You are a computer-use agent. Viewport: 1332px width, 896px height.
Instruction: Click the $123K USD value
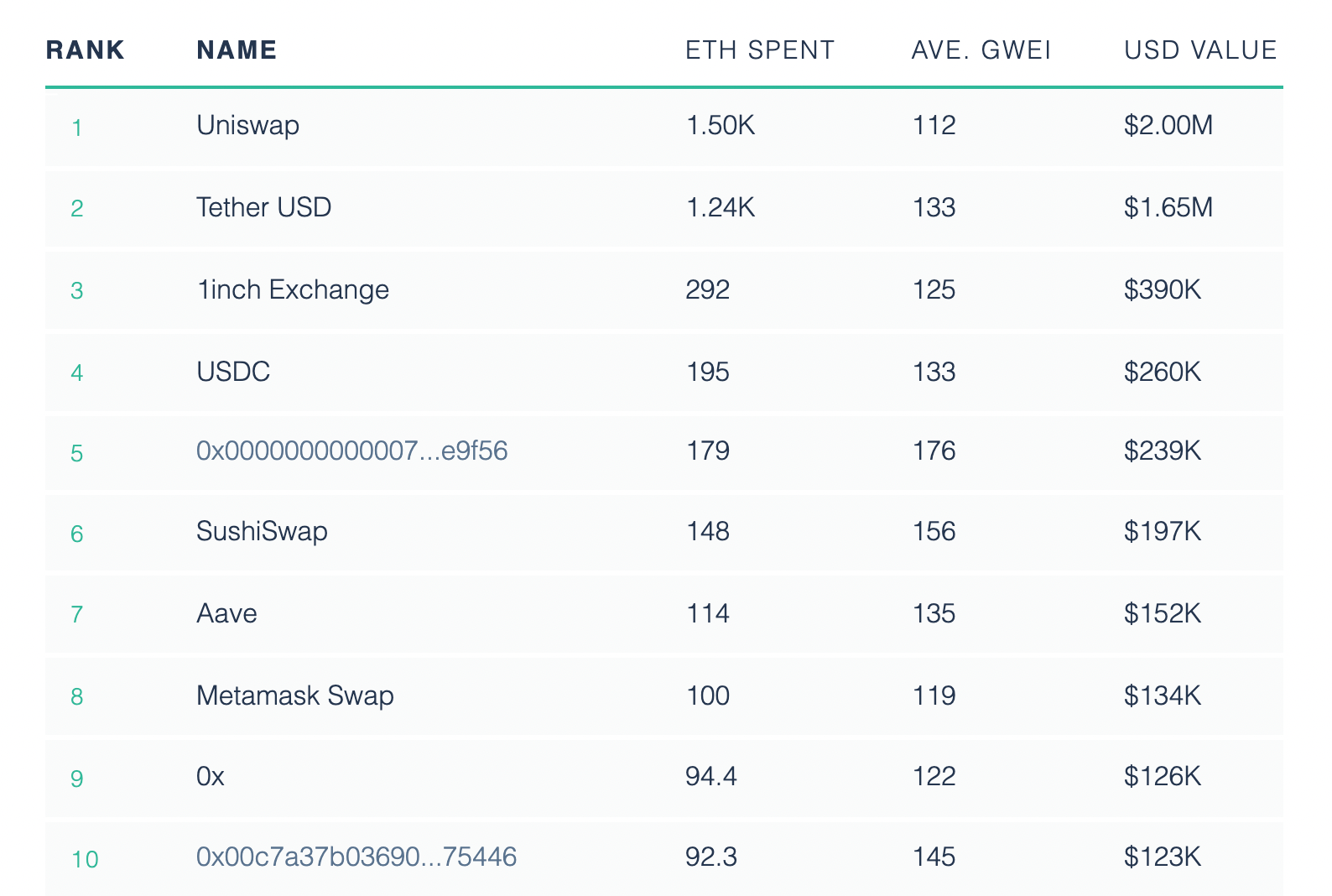click(x=1163, y=857)
